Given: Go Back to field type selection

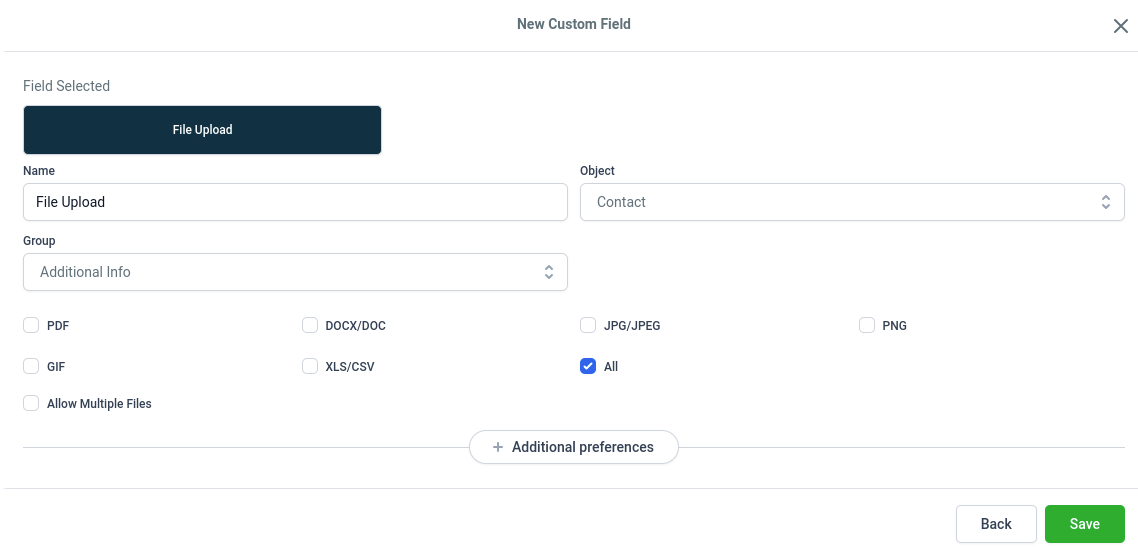Looking at the screenshot, I should coord(996,524).
